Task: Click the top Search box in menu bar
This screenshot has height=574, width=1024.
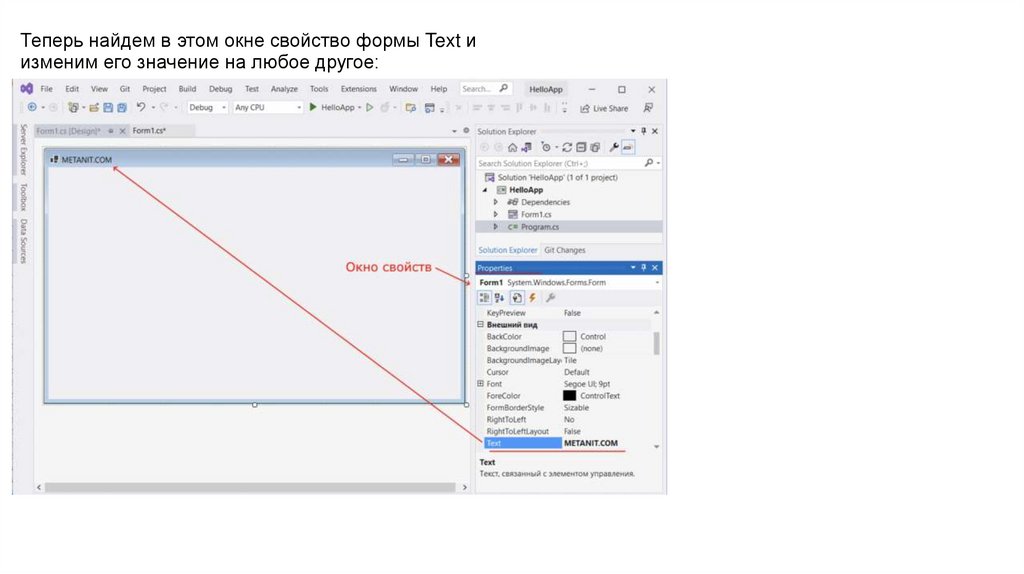Action: (485, 89)
